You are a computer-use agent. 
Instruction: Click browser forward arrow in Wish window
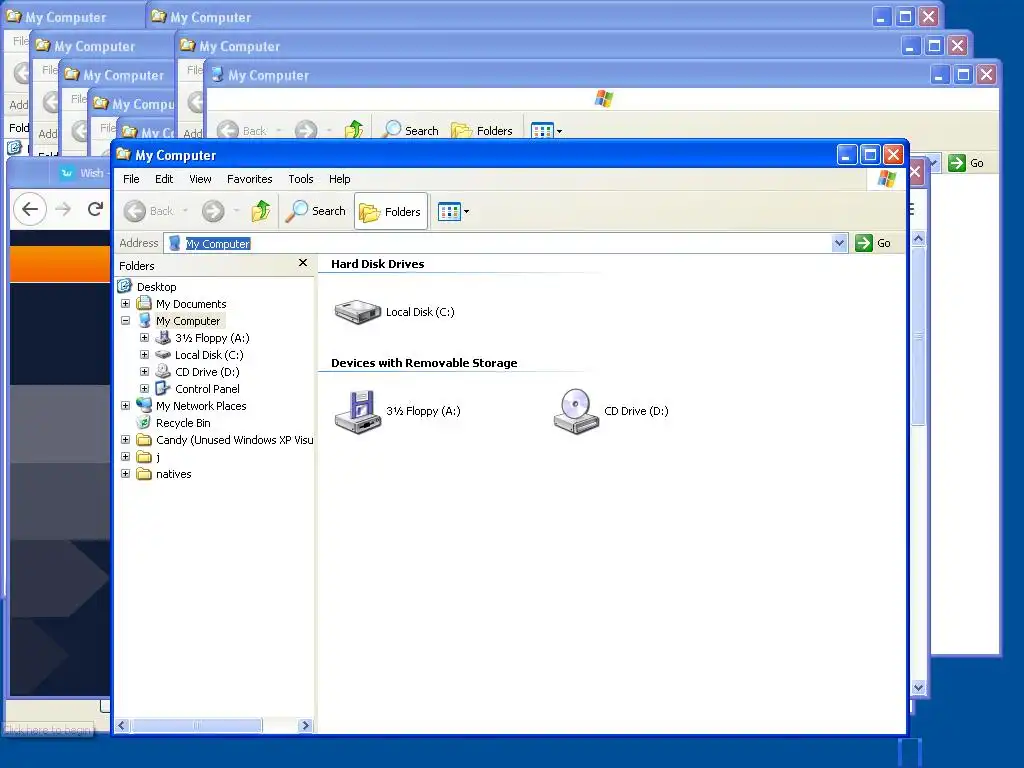[x=63, y=209]
